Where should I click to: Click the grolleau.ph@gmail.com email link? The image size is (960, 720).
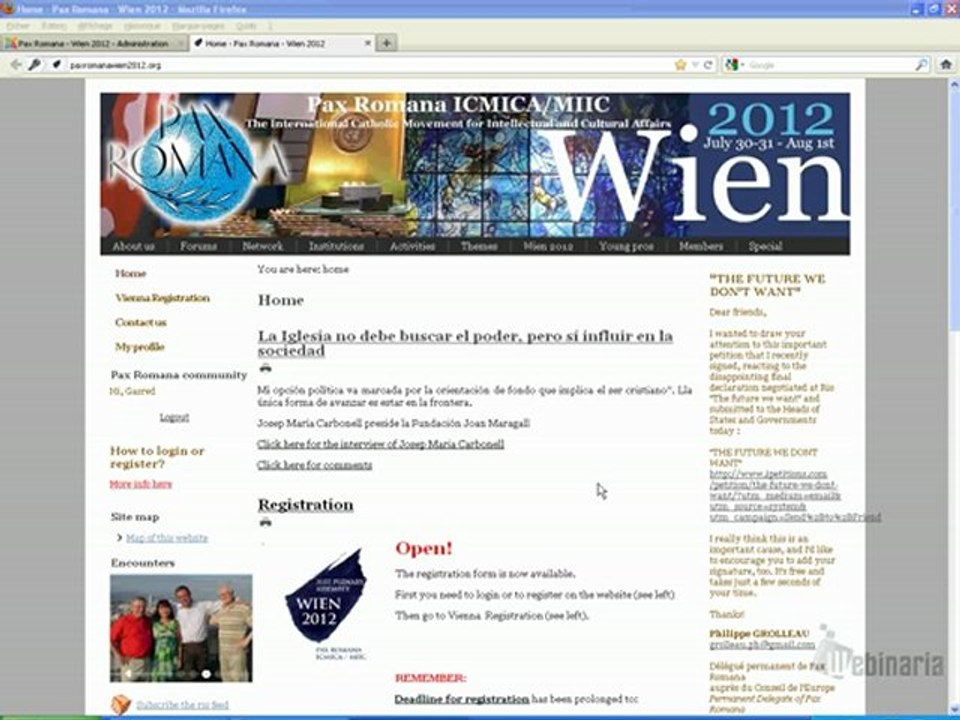(x=762, y=645)
